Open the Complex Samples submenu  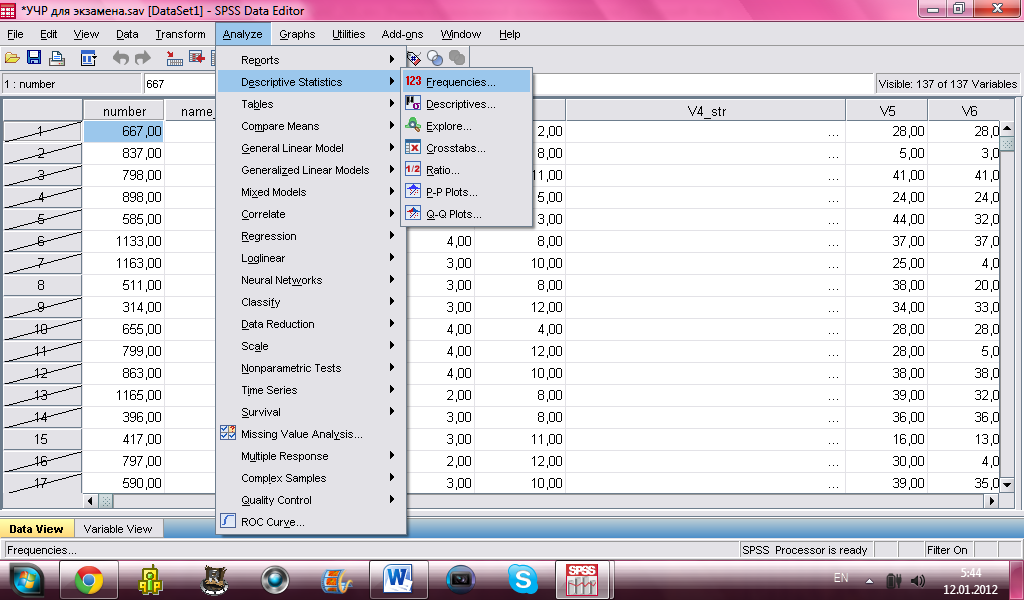pyautogui.click(x=311, y=478)
